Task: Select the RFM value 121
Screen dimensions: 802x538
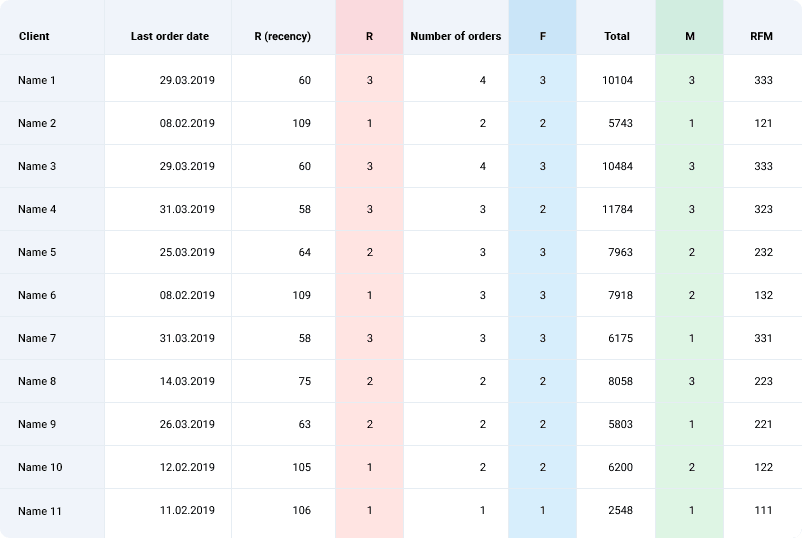Action: point(763,123)
